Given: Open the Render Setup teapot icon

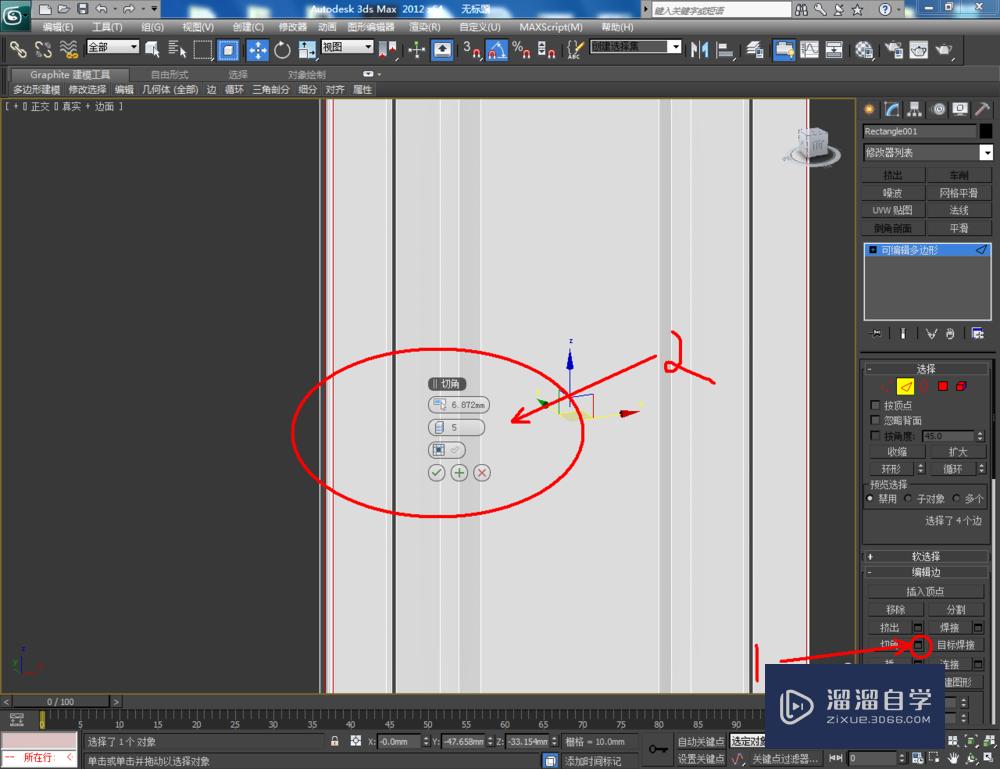Looking at the screenshot, I should click(x=893, y=49).
